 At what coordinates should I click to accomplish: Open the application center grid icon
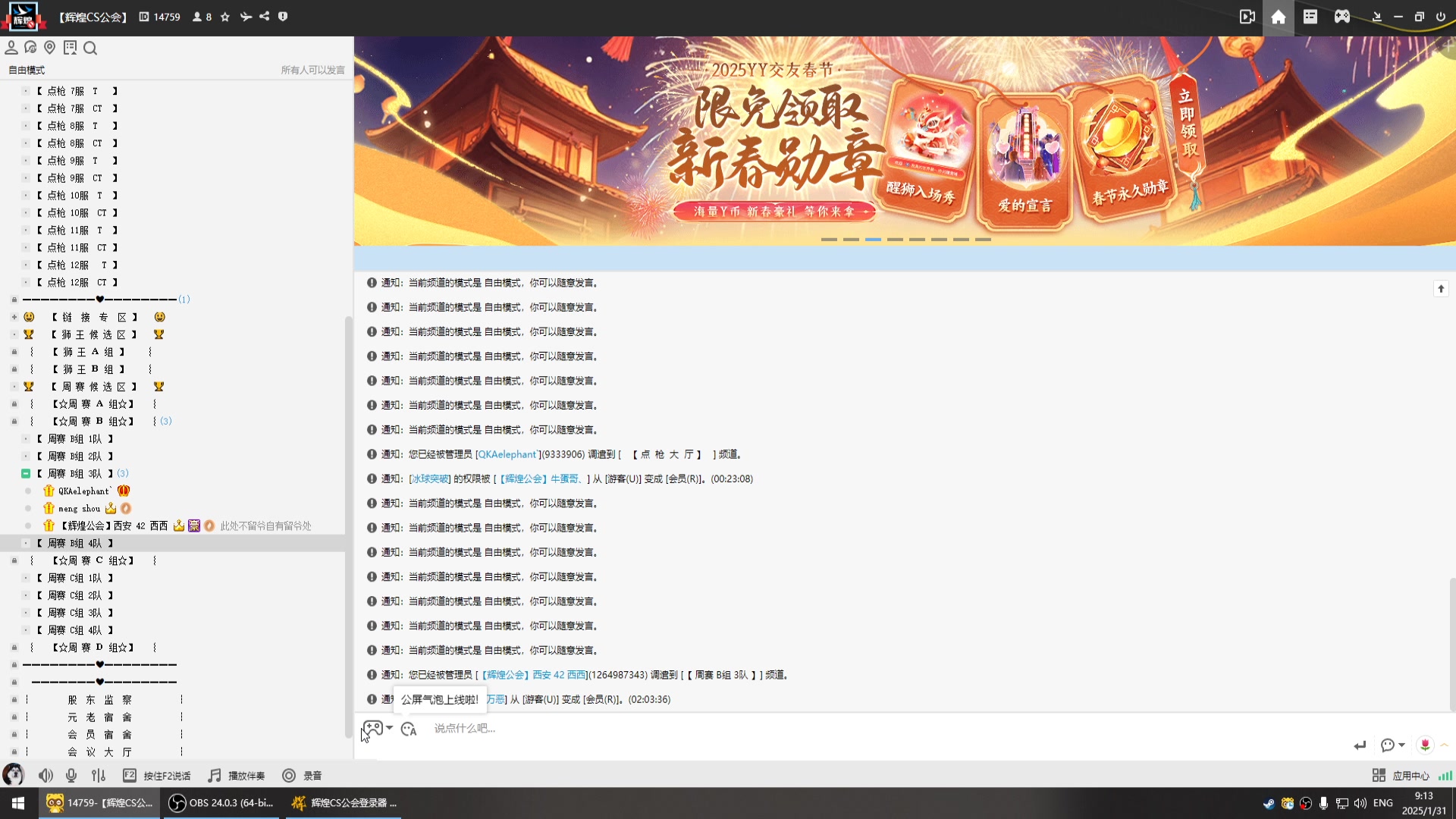tap(1379, 775)
